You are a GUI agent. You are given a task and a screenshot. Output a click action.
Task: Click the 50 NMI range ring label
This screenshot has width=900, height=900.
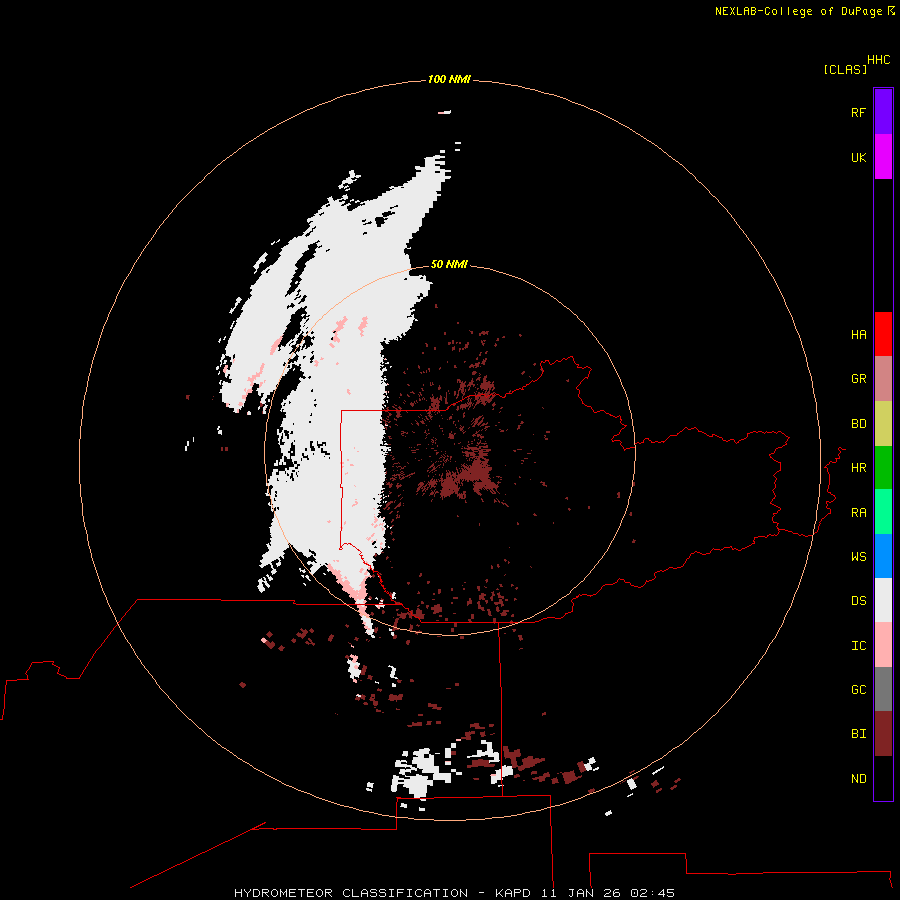449,264
